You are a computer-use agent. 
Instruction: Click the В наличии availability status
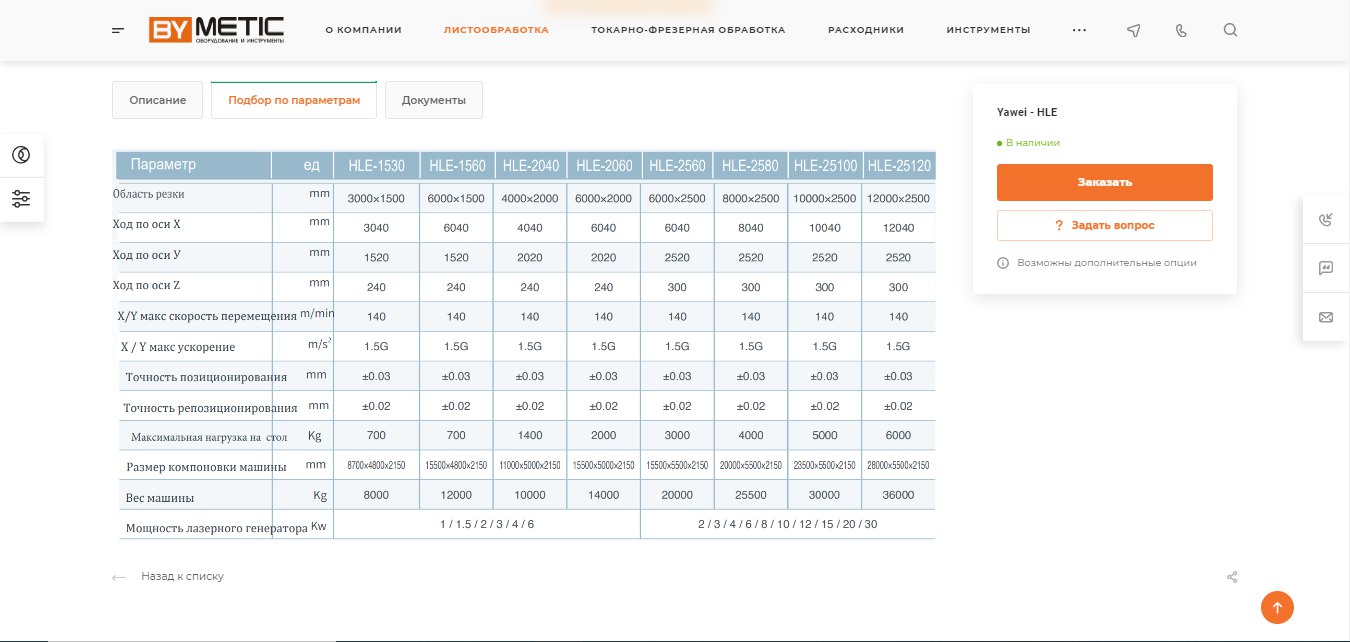pyautogui.click(x=1029, y=143)
